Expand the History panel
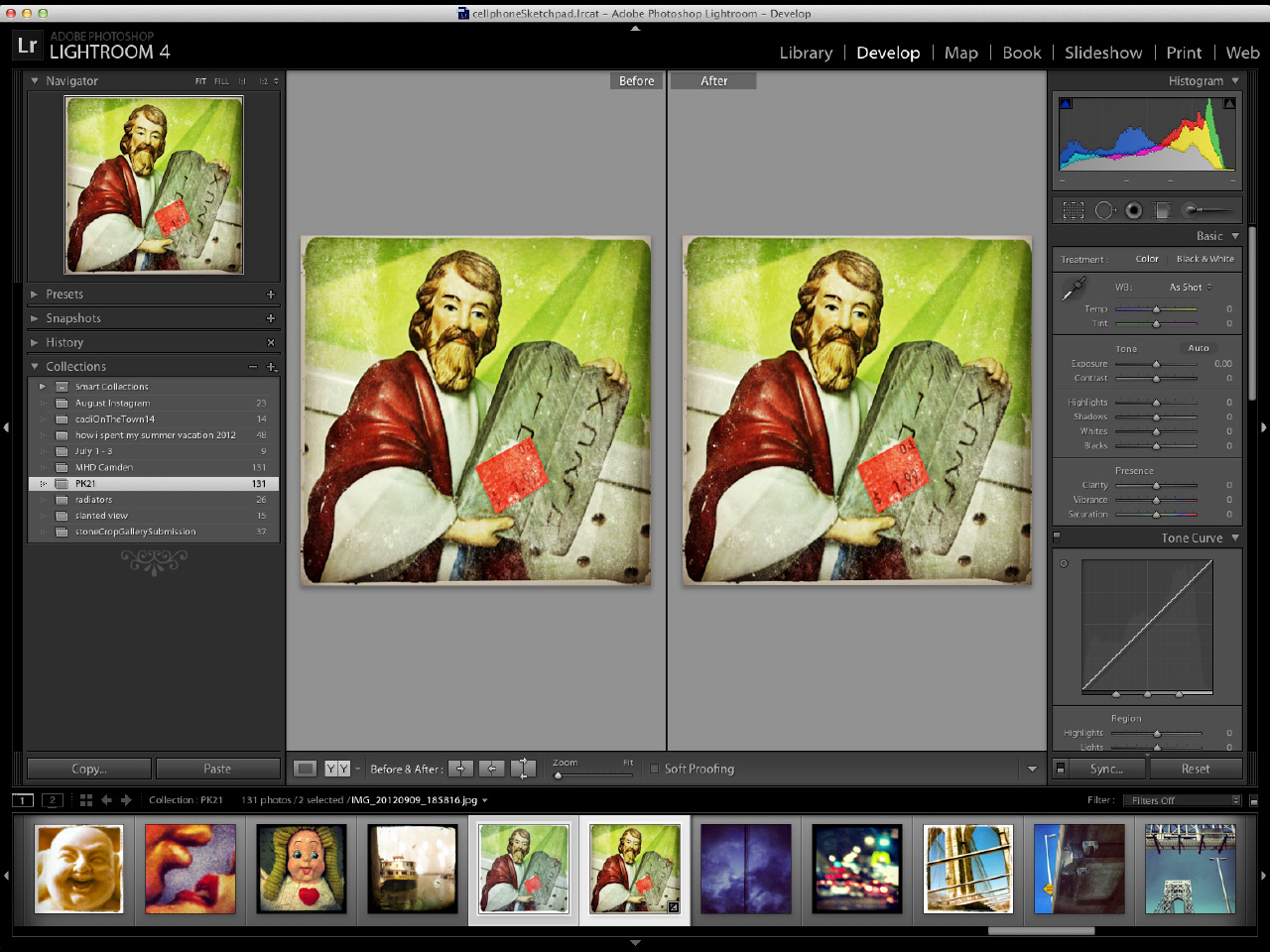Screen dimensions: 1270x952 coord(35,342)
